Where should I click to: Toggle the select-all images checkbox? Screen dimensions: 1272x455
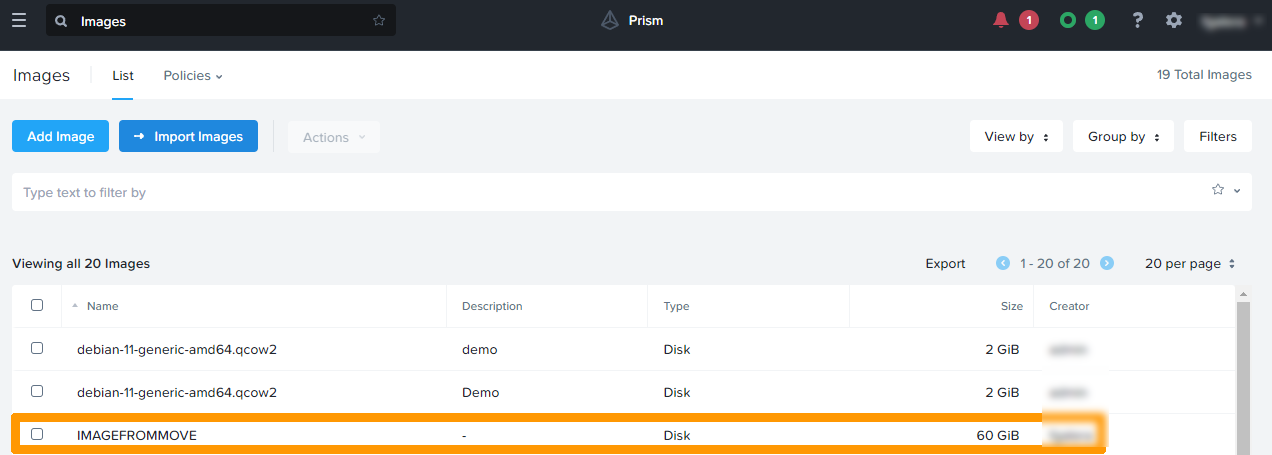point(37,305)
